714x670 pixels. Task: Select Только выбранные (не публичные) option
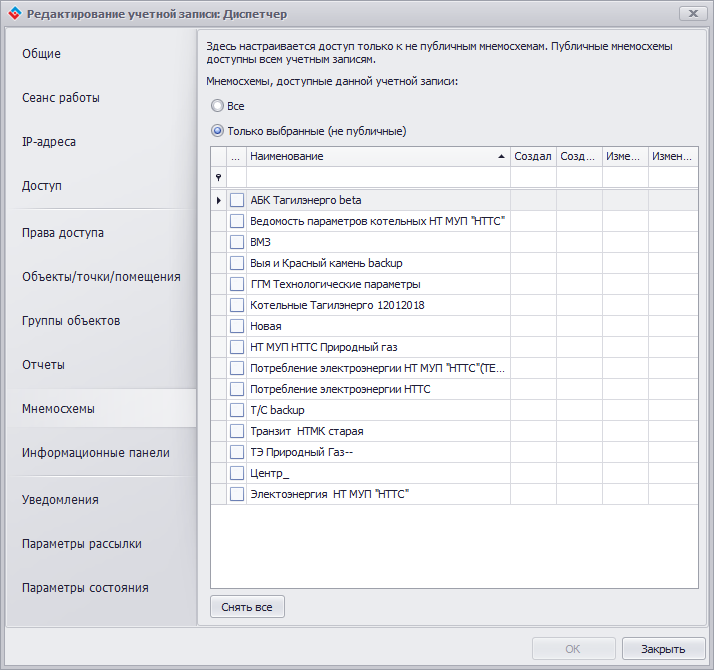(x=217, y=131)
